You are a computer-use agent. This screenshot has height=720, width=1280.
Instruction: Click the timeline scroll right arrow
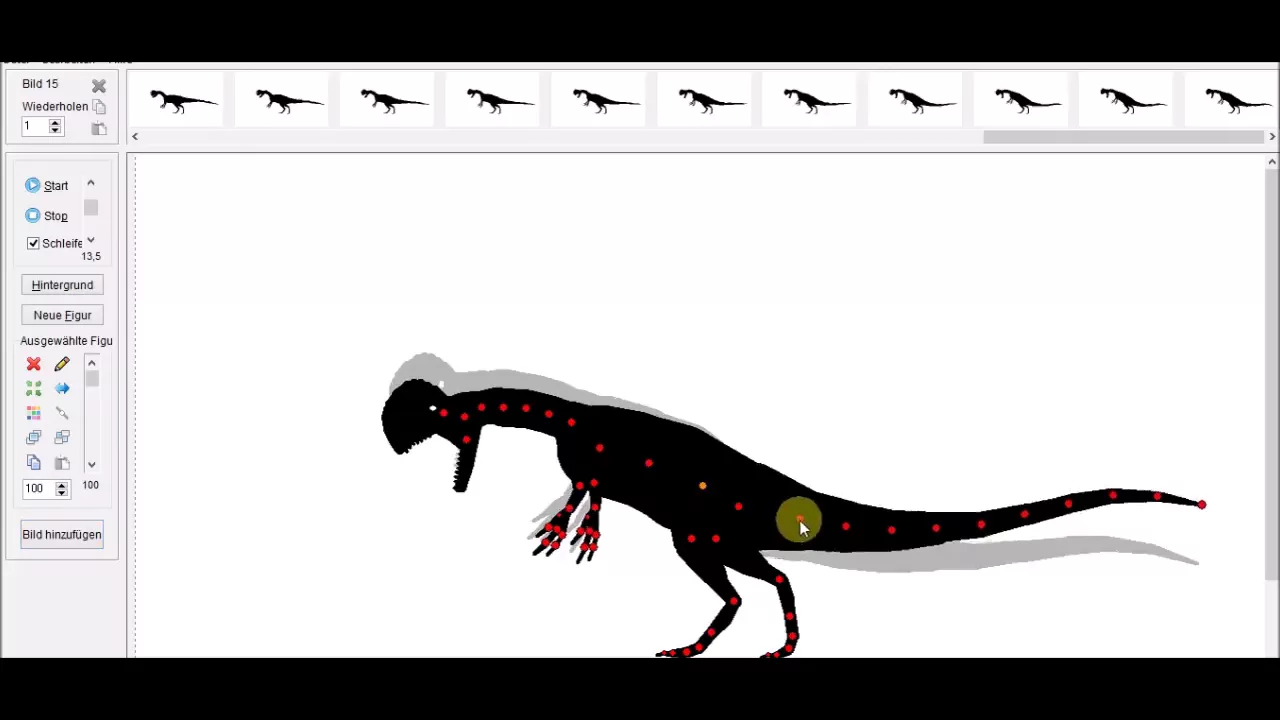1272,137
